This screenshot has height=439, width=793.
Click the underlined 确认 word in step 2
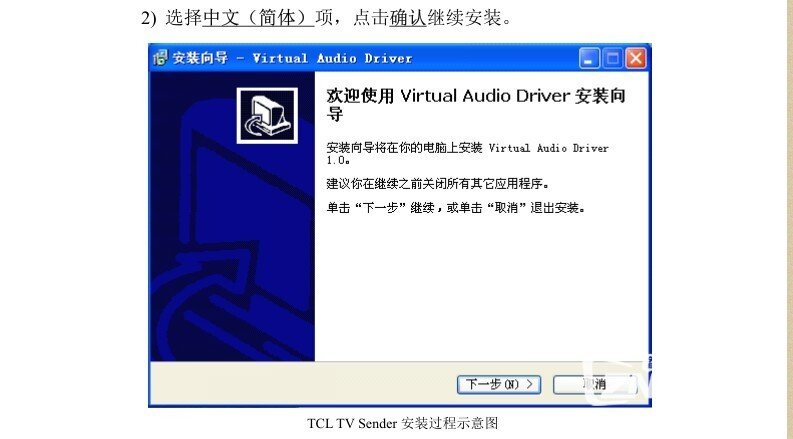click(x=408, y=18)
